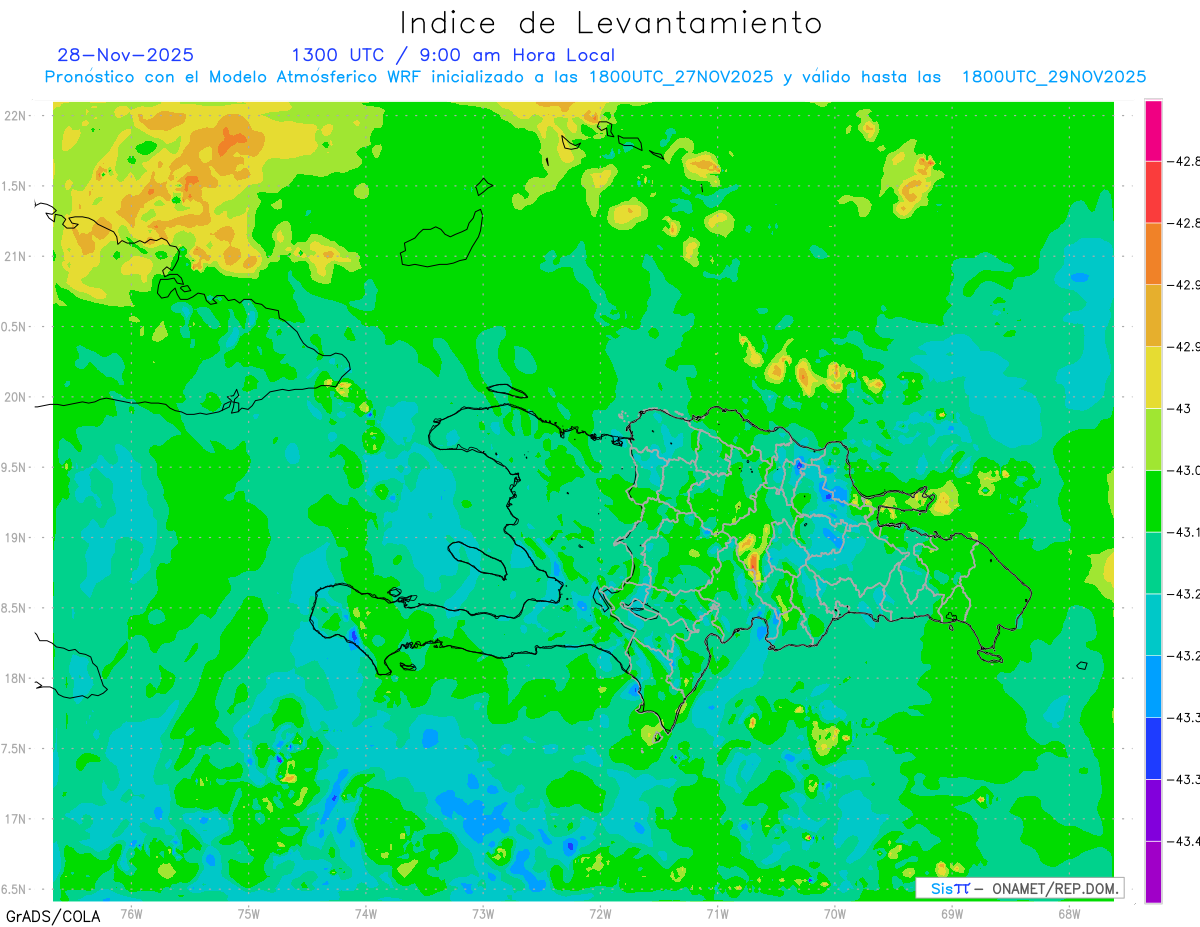Click the gold swatch in the color bar

tap(1153, 315)
